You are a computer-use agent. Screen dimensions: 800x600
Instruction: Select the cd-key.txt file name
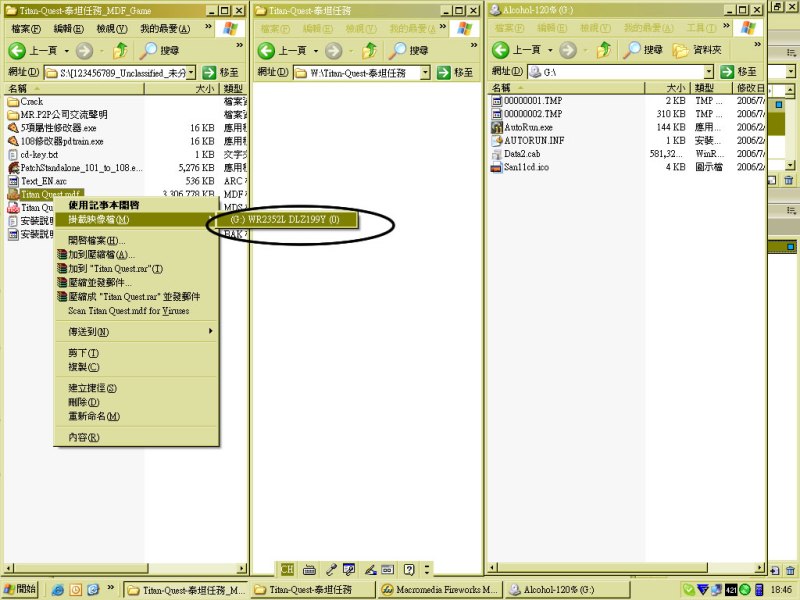click(39, 155)
